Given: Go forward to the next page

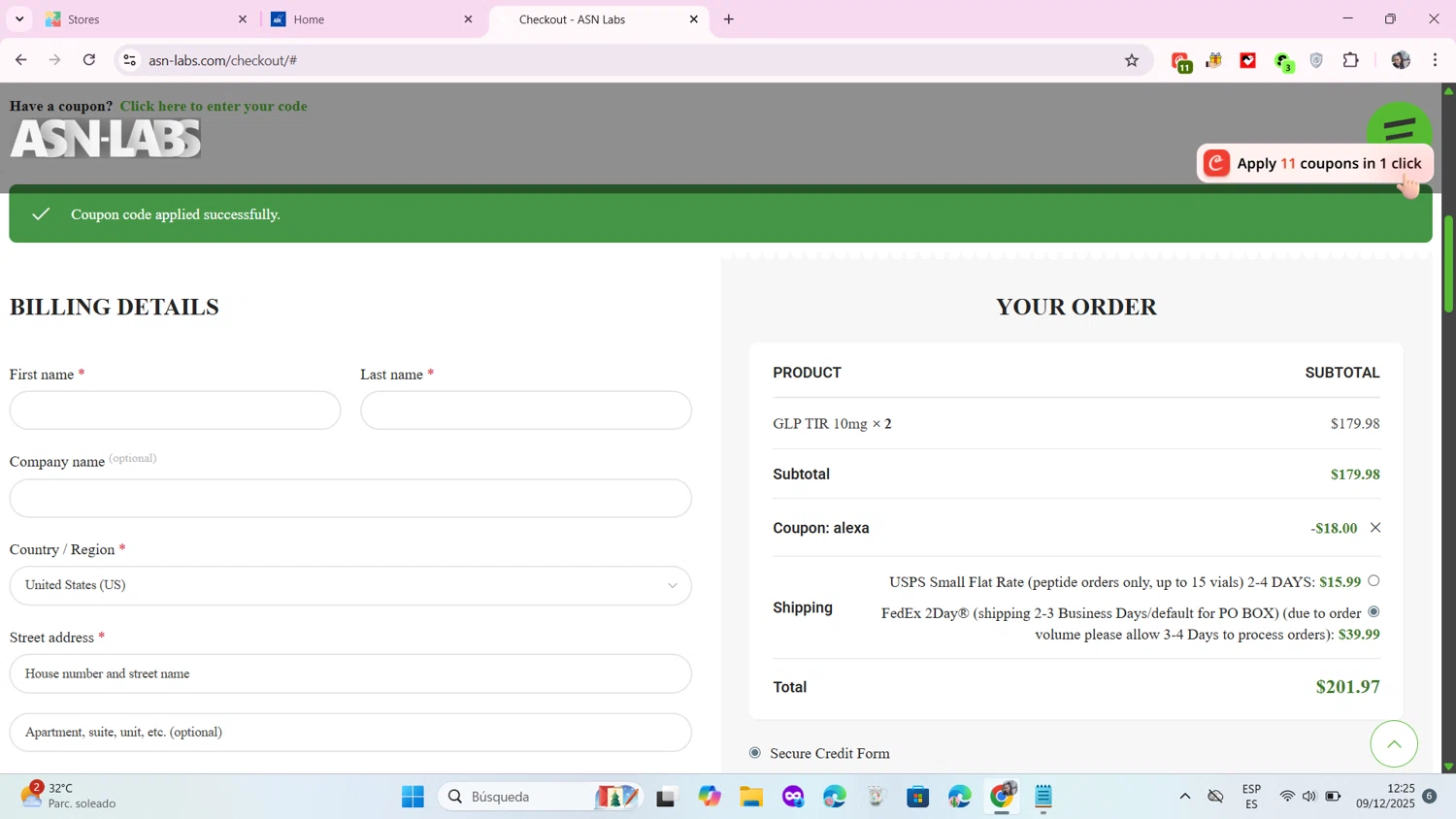Looking at the screenshot, I should click(55, 60).
